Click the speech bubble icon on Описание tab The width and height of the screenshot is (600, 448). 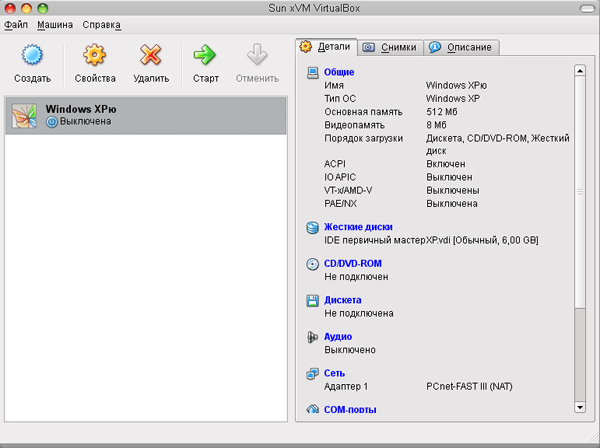tap(435, 47)
